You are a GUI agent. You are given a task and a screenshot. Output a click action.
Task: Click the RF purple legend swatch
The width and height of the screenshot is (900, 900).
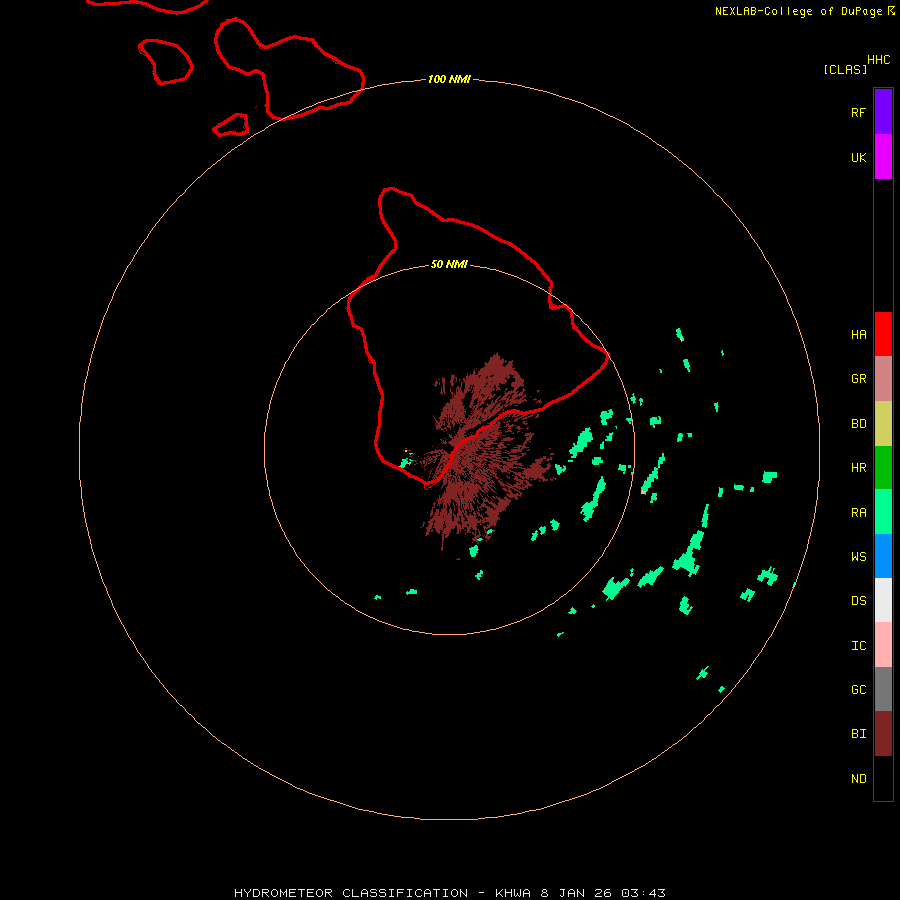883,112
